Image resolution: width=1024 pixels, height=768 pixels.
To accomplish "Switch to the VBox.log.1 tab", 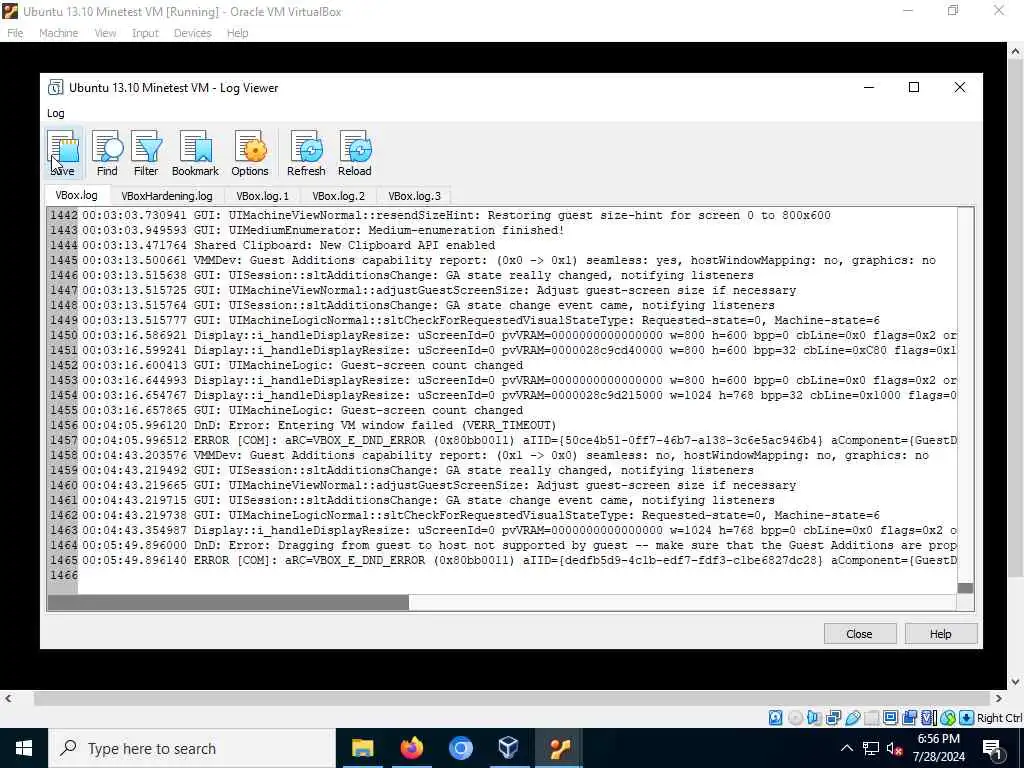I will [263, 196].
